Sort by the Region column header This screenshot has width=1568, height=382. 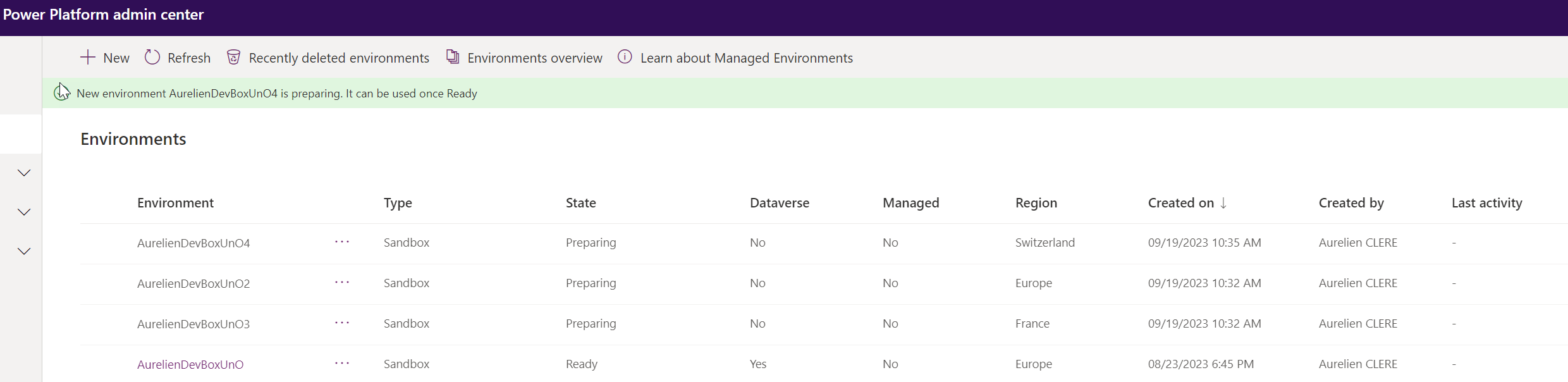coord(1036,203)
